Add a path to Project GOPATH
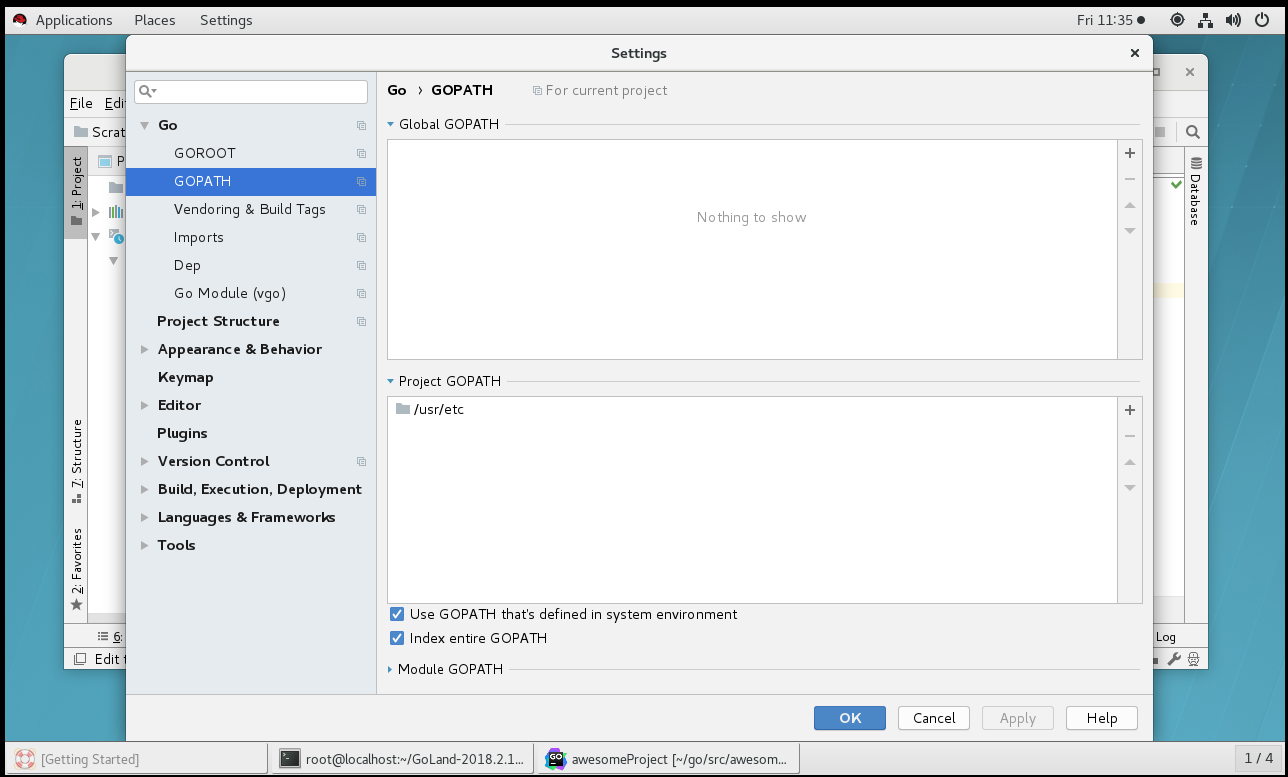This screenshot has width=1288, height=777. [x=1130, y=410]
